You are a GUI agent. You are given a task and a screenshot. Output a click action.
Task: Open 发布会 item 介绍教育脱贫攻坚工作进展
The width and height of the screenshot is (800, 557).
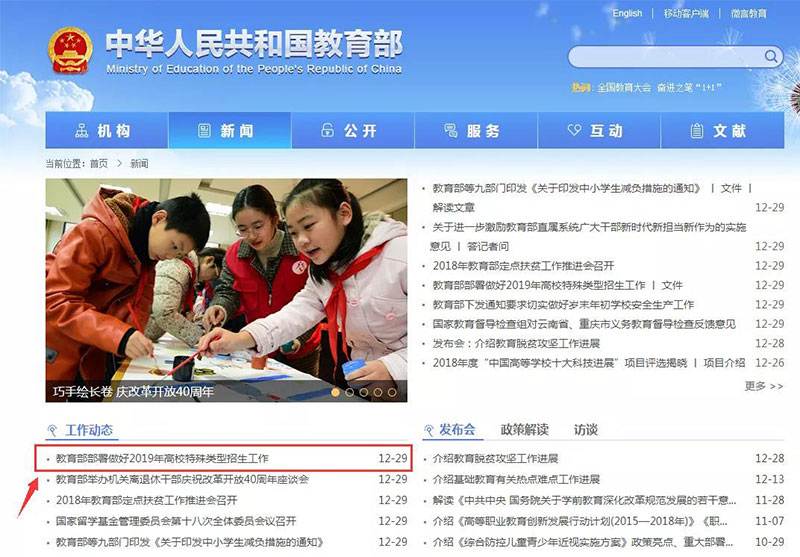point(495,458)
